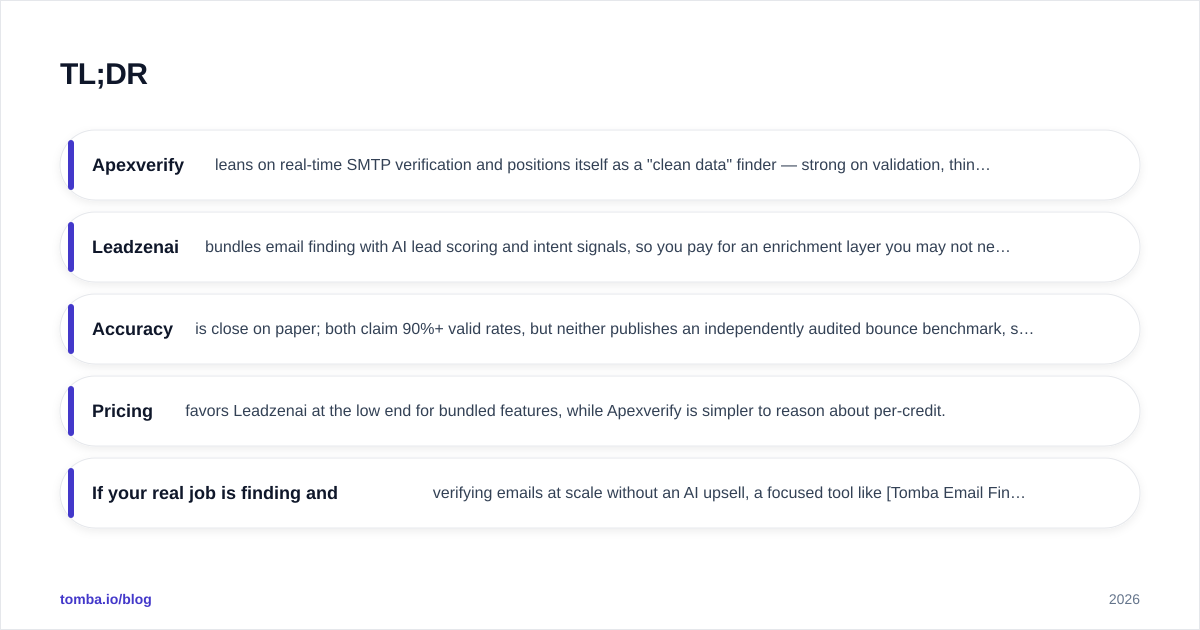
Task: Click the TL;DR heading
Action: (104, 74)
